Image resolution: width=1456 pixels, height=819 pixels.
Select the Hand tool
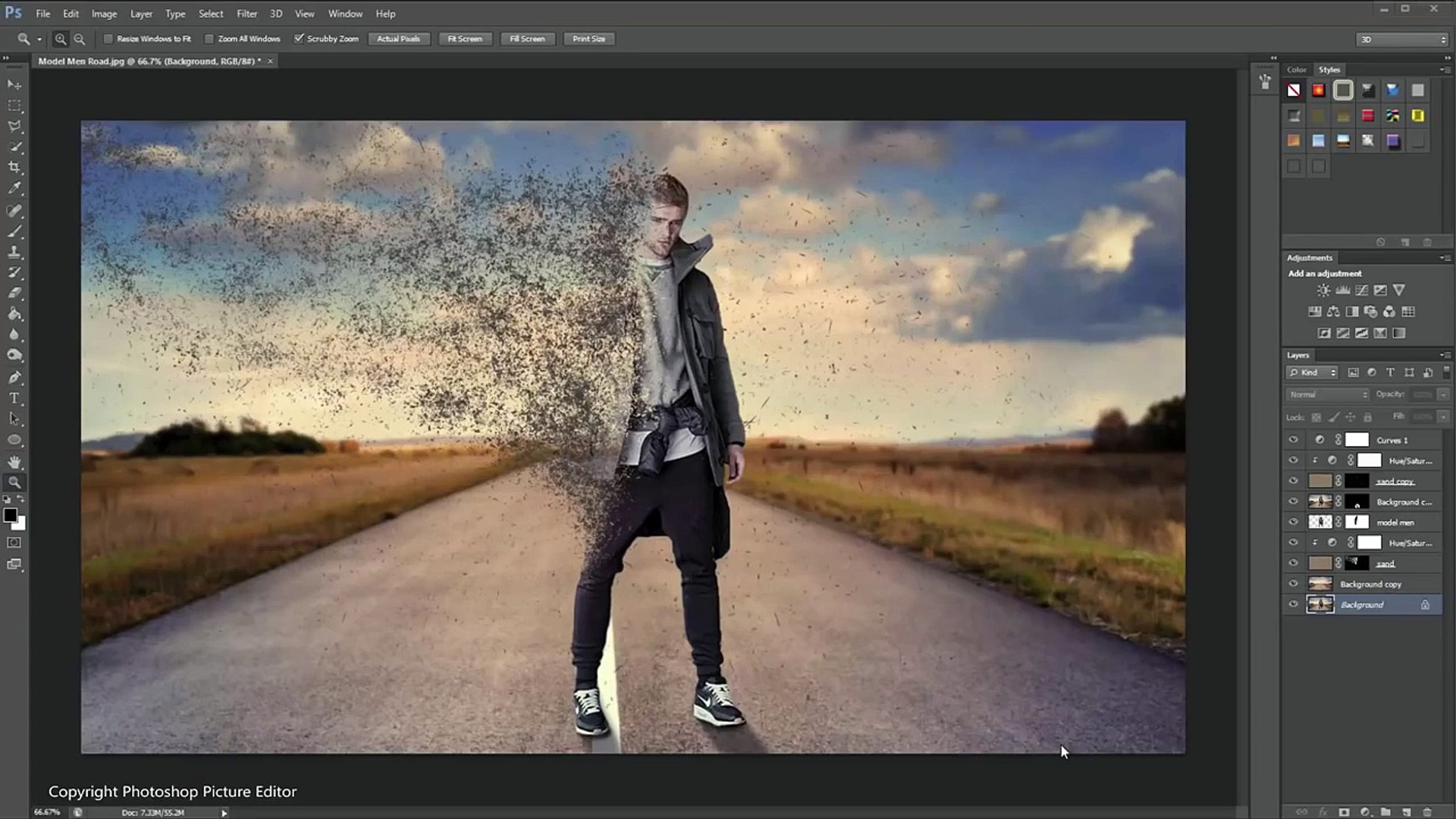(x=14, y=461)
